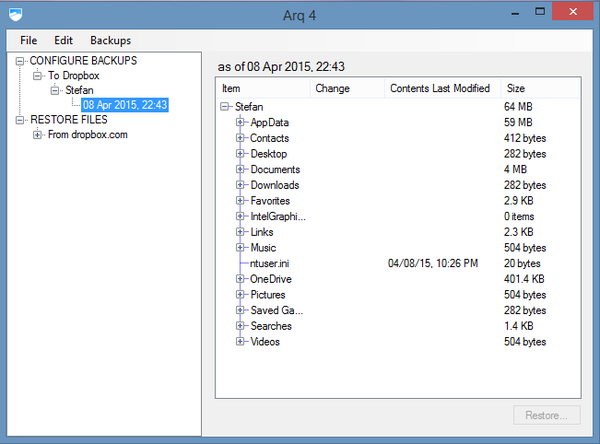Expand the Favorites folder

click(x=240, y=201)
